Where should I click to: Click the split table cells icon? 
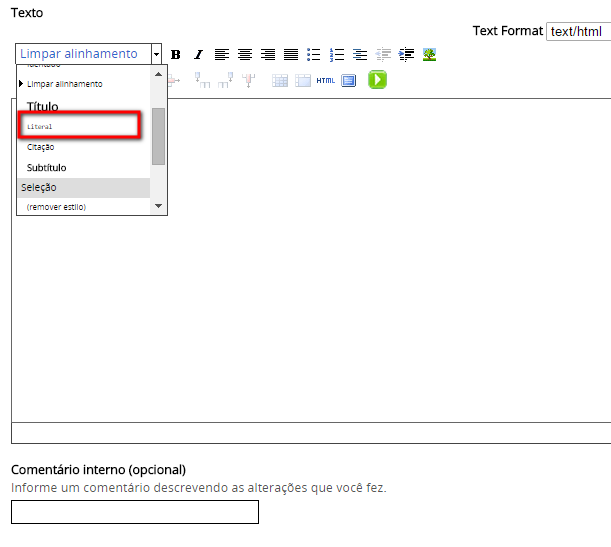pos(280,81)
